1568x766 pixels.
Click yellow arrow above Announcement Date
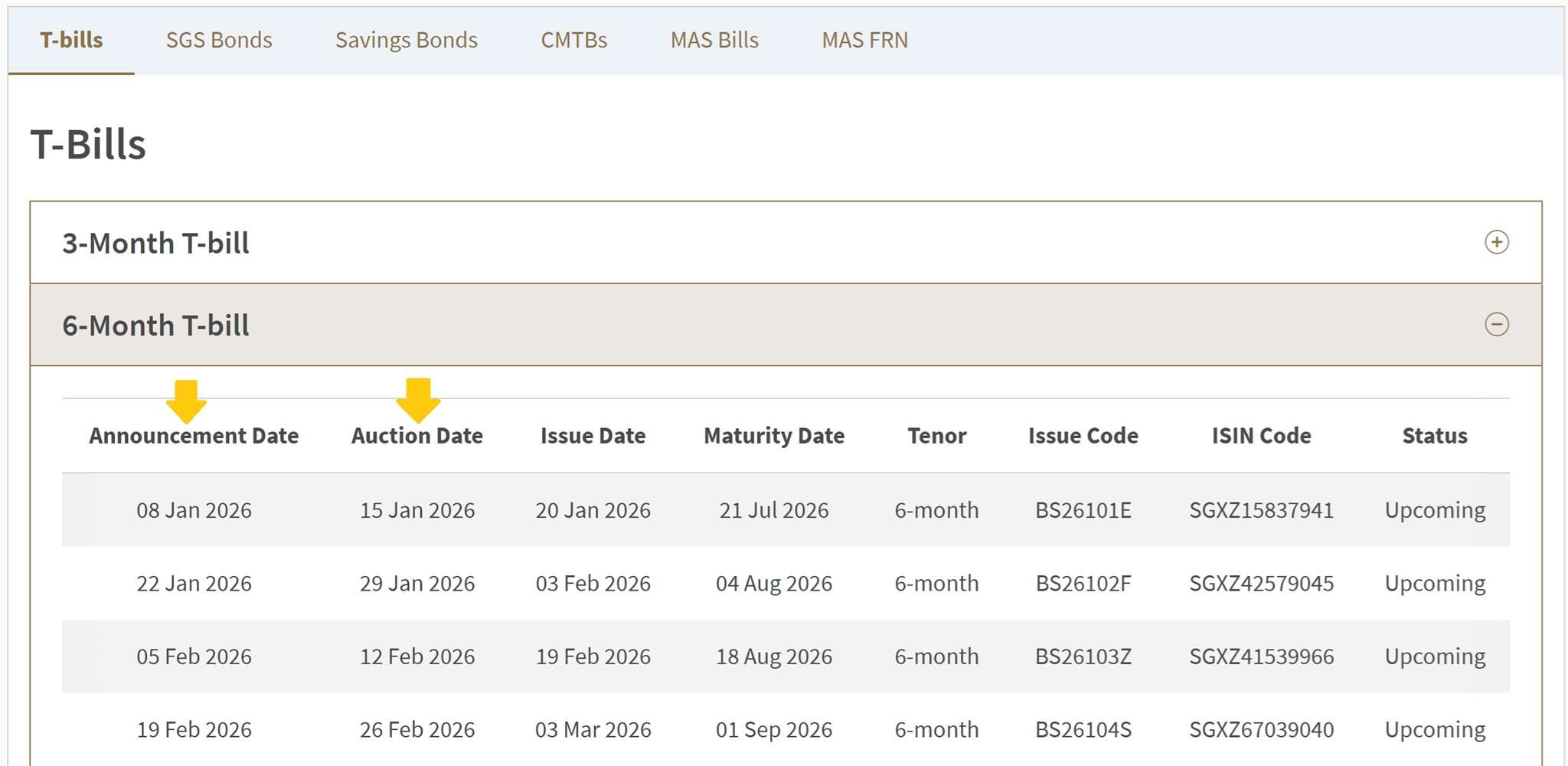pos(186,401)
